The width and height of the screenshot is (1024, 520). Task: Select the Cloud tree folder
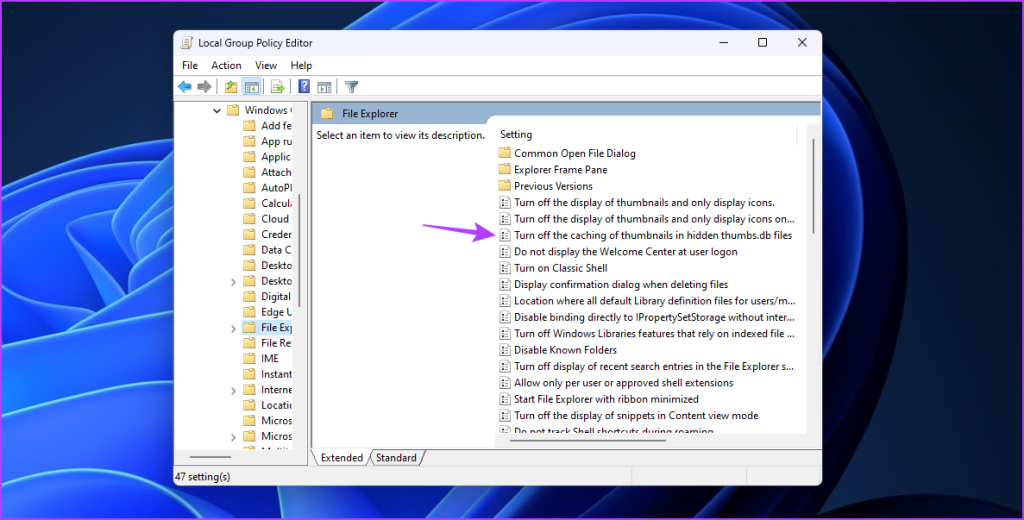[266, 219]
